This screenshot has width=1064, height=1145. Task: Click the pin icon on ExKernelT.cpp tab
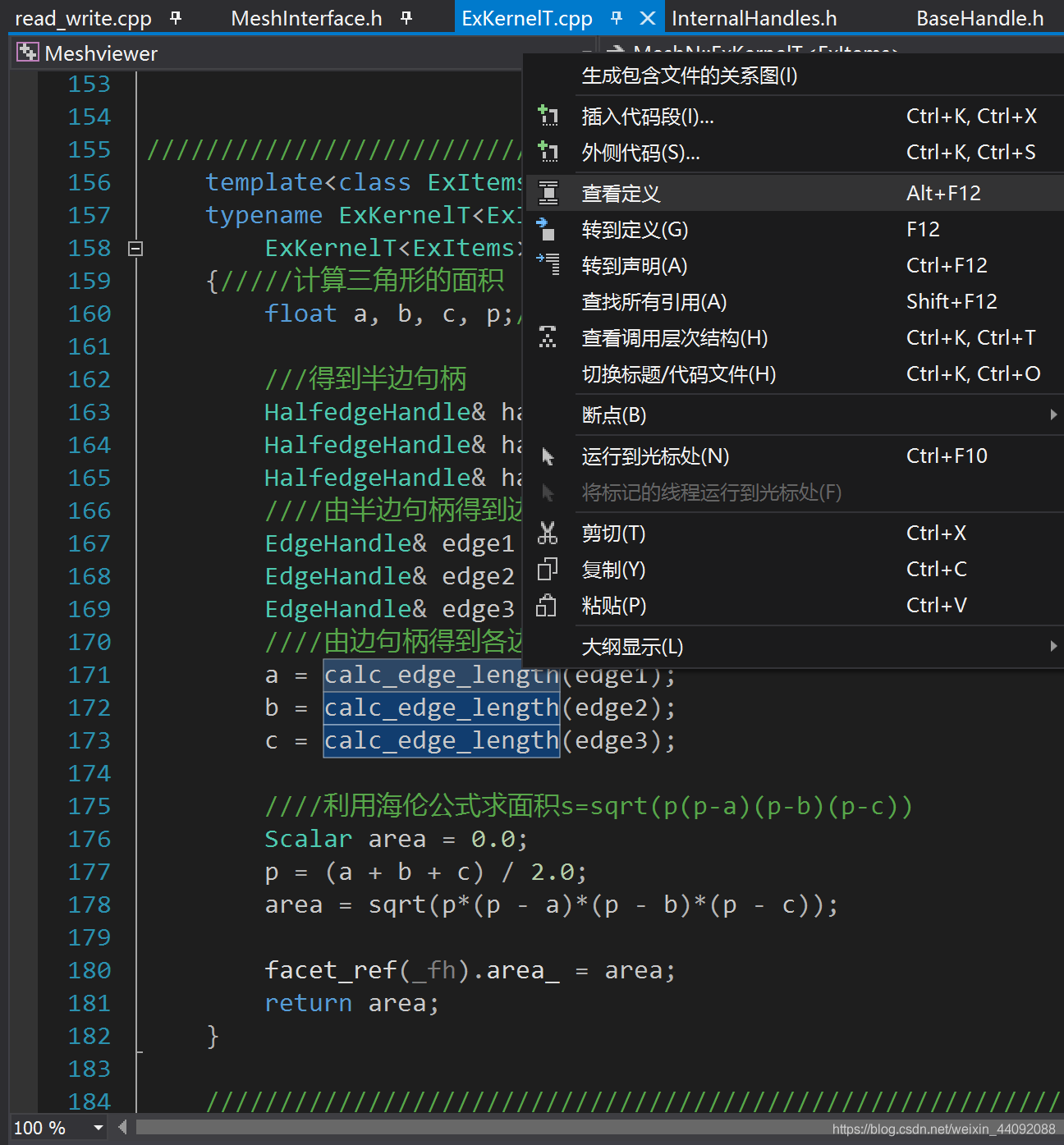click(x=617, y=17)
